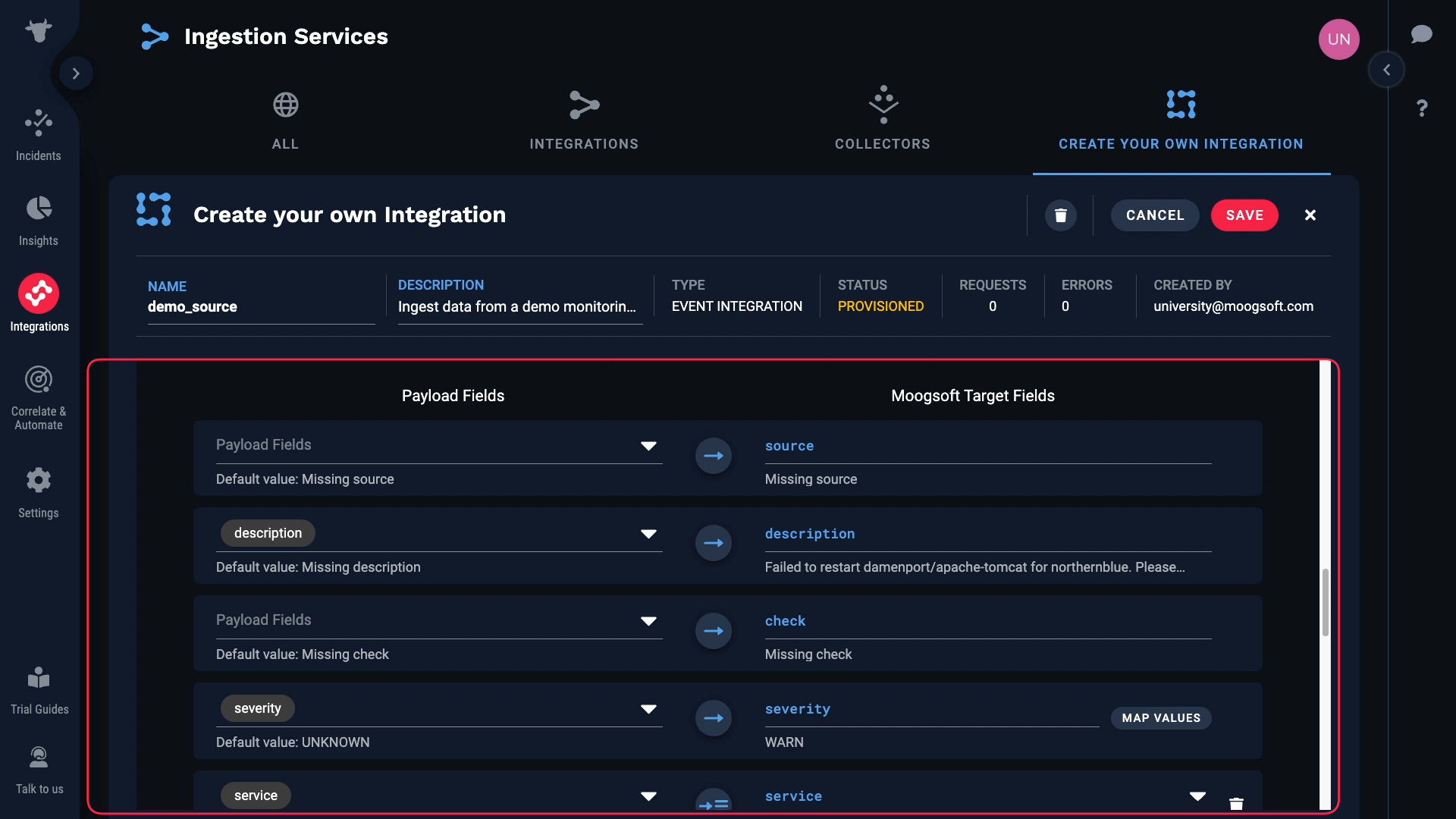Click the Save button
1456x819 pixels.
pos(1244,215)
